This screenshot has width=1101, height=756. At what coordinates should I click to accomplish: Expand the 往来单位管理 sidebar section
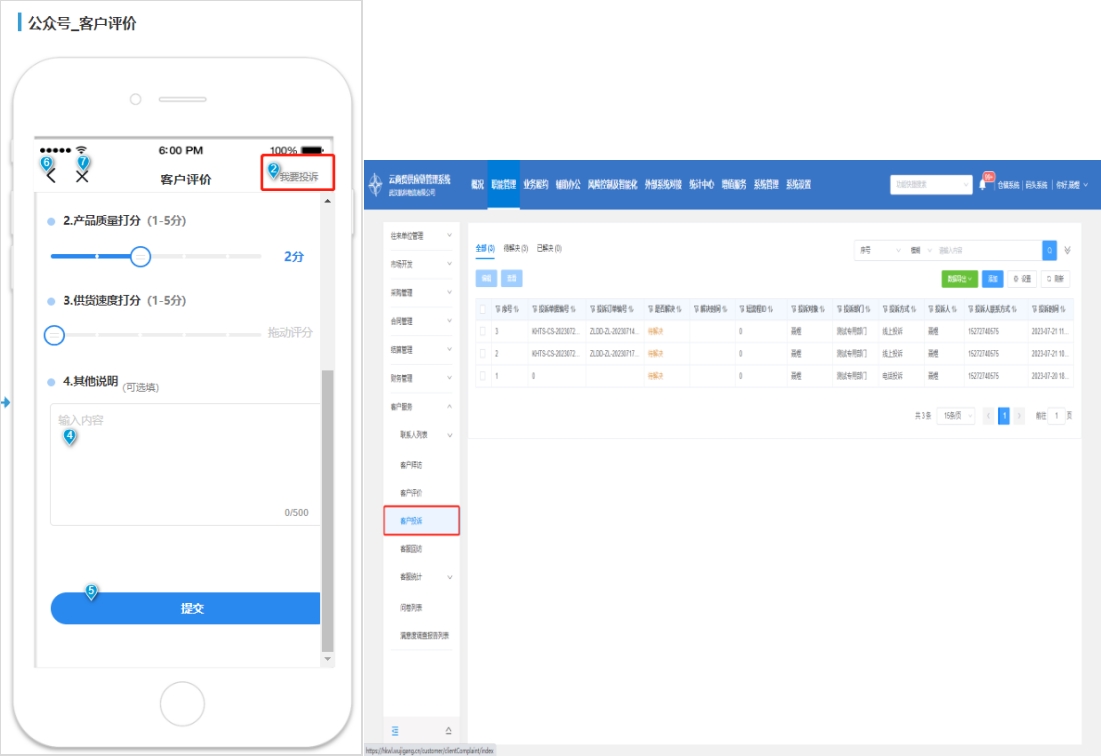point(421,236)
